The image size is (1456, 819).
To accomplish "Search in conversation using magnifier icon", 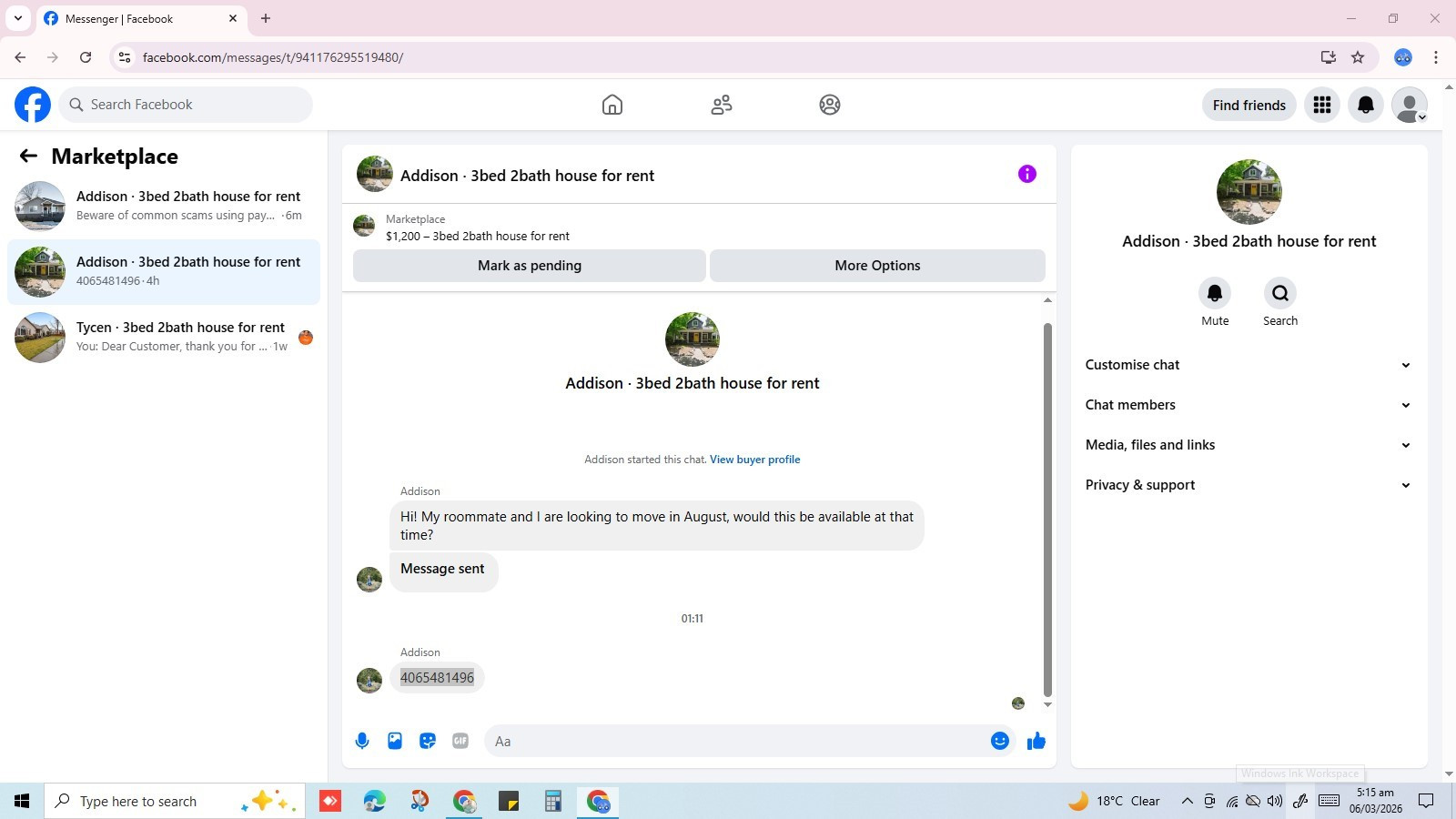I will [x=1280, y=293].
